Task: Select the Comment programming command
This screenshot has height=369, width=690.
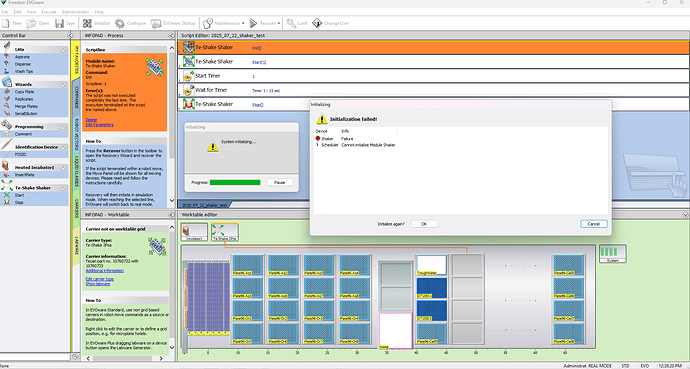Action: tap(23, 134)
